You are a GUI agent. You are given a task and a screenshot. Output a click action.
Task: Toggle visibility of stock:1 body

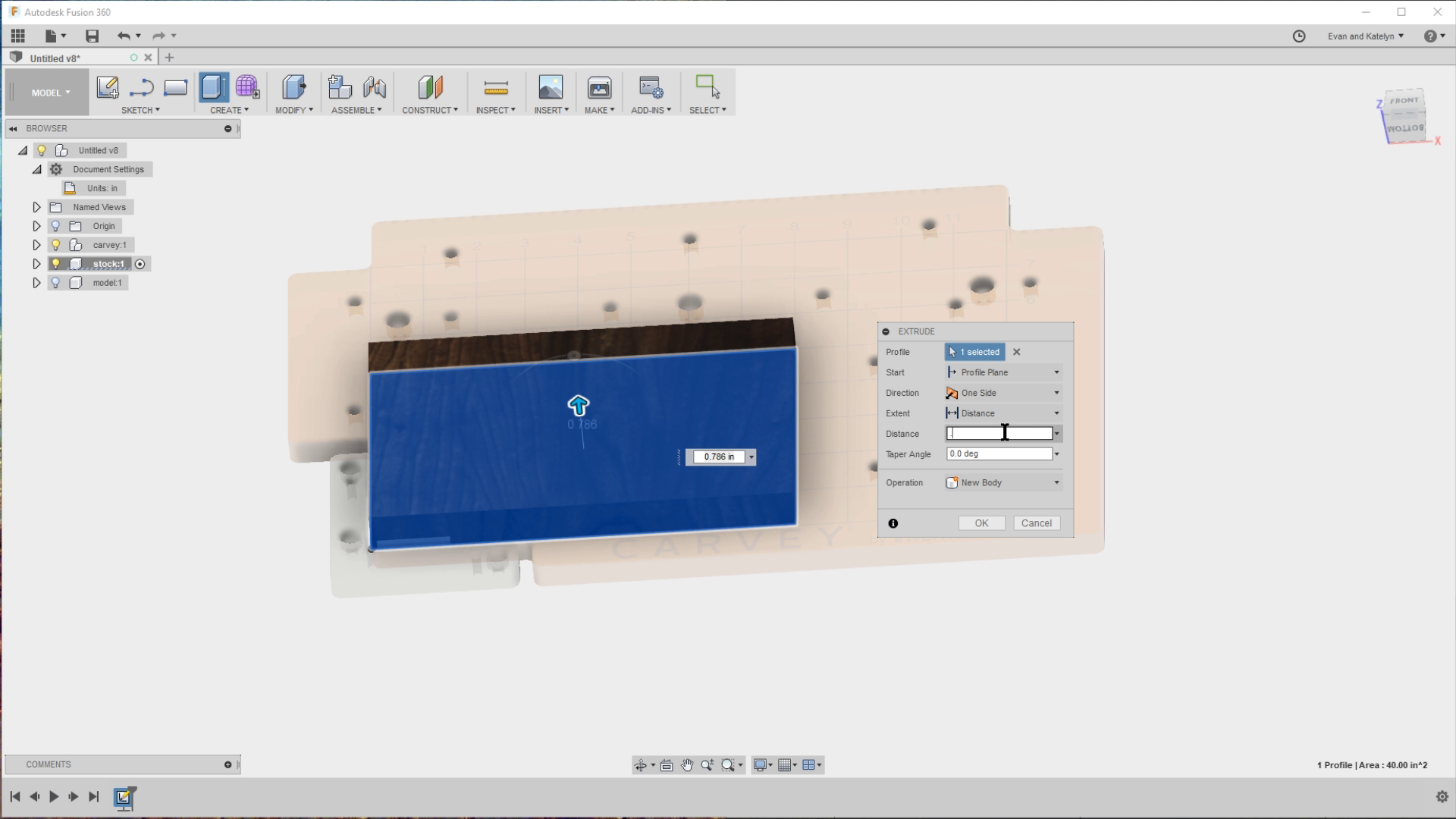[56, 263]
